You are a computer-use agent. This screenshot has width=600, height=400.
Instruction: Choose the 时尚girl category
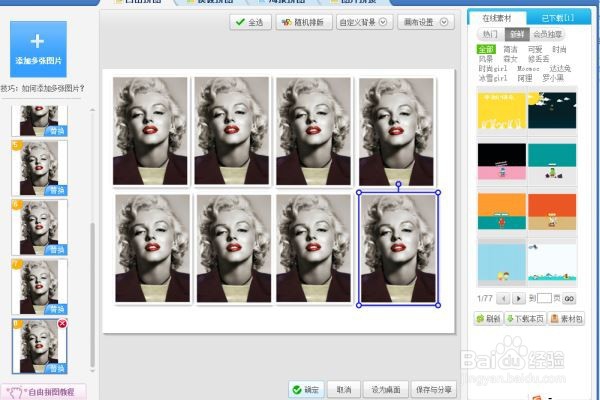click(x=493, y=69)
